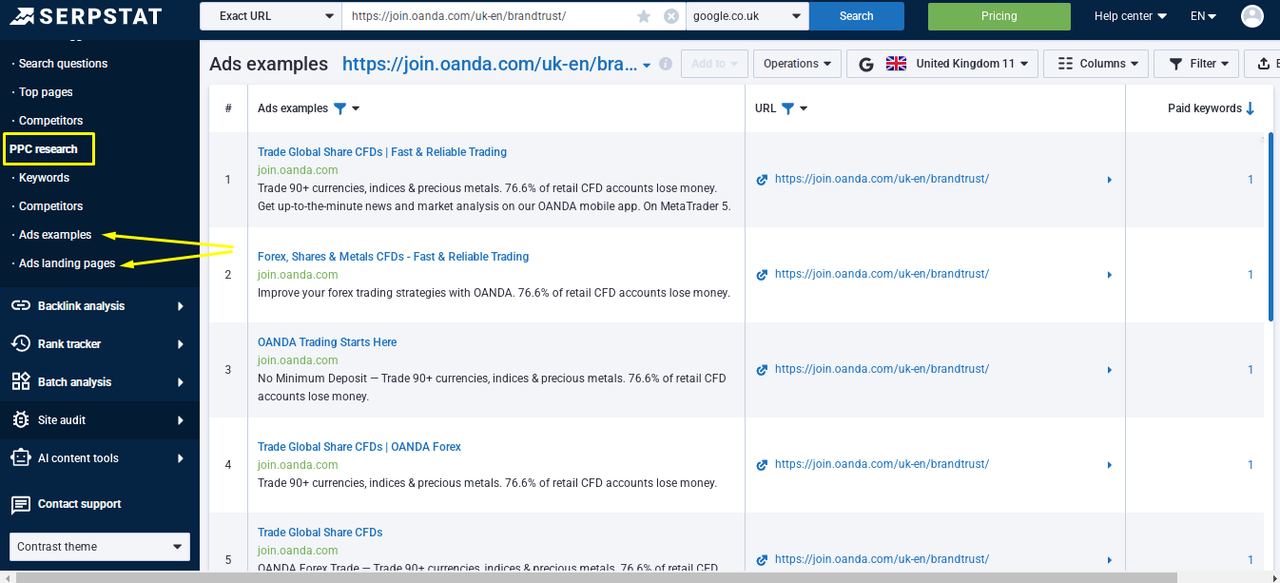Click the Google G icon in the region selector
The height and width of the screenshot is (583, 1280).
(x=866, y=64)
